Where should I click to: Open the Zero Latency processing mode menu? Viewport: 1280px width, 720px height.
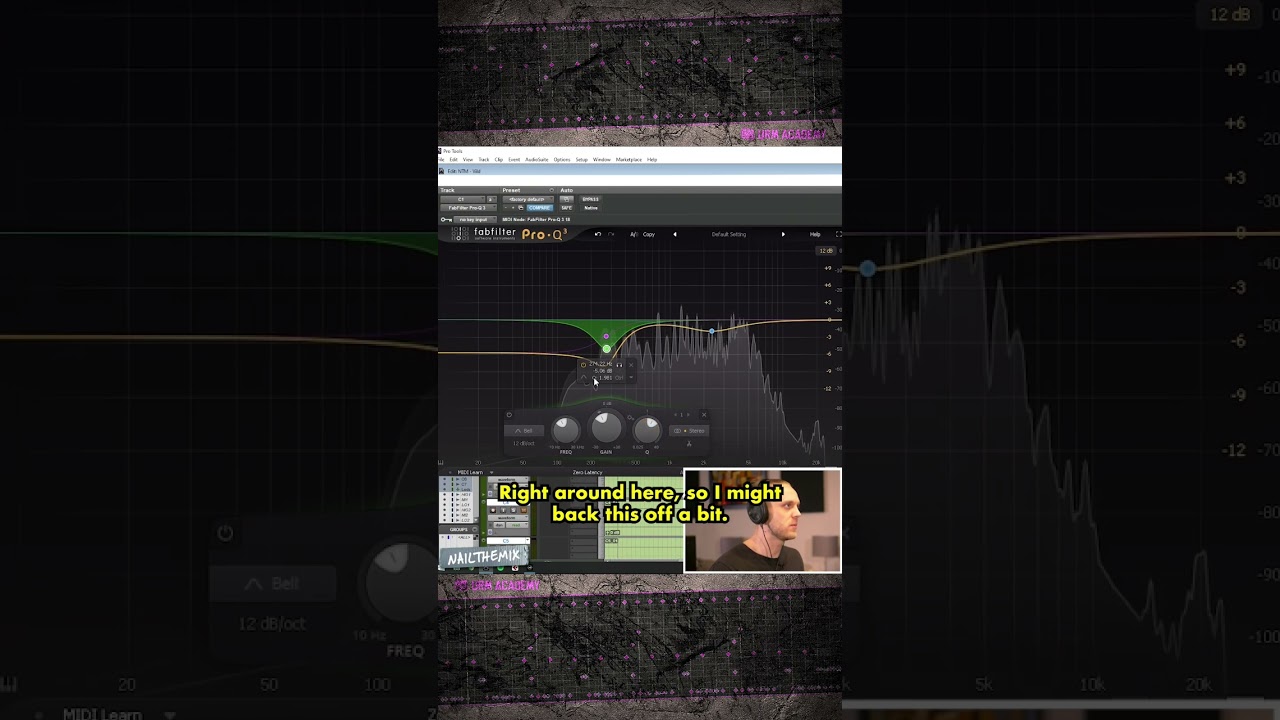coord(588,472)
